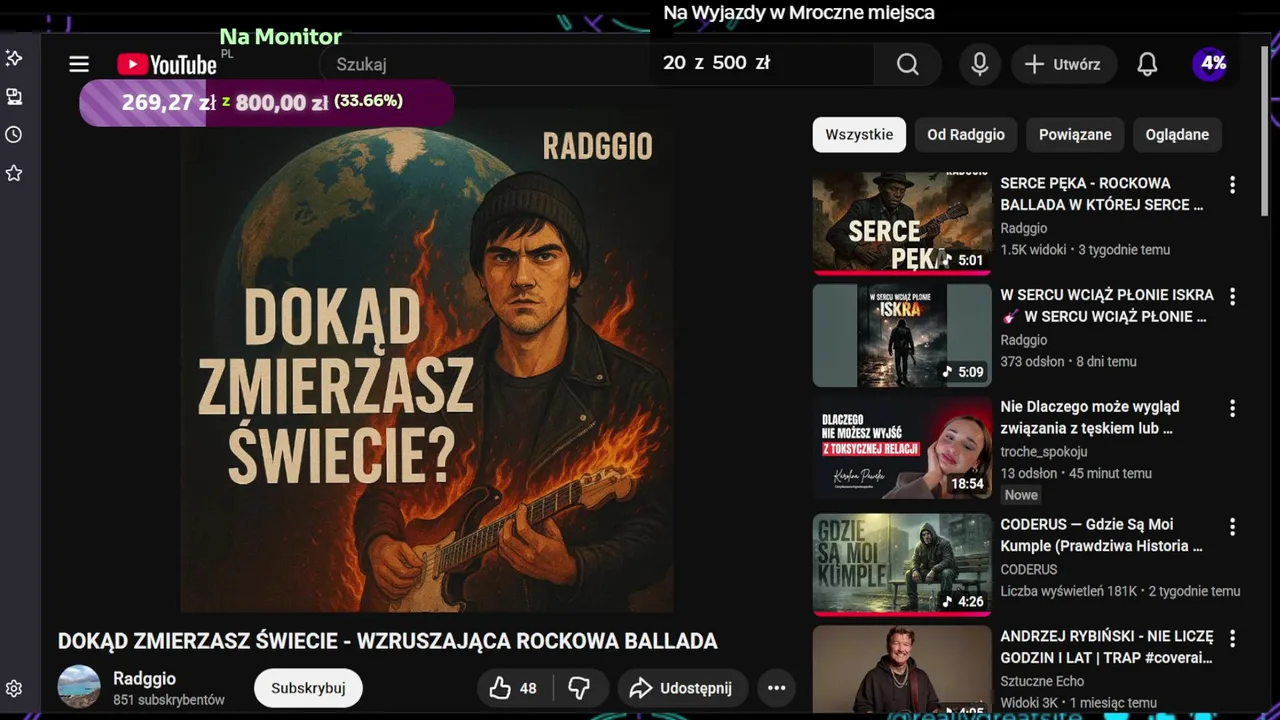1280x720 pixels.
Task: Open options for SERCE PĘKA video
Action: [1232, 185]
